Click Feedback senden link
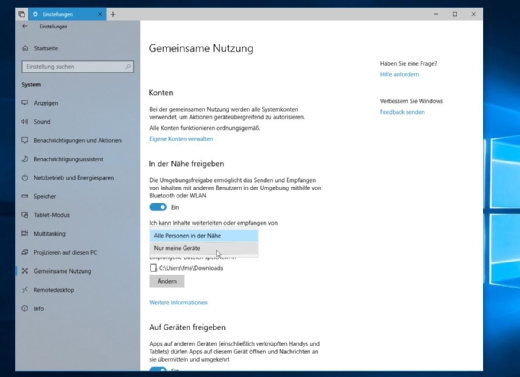 (x=402, y=112)
